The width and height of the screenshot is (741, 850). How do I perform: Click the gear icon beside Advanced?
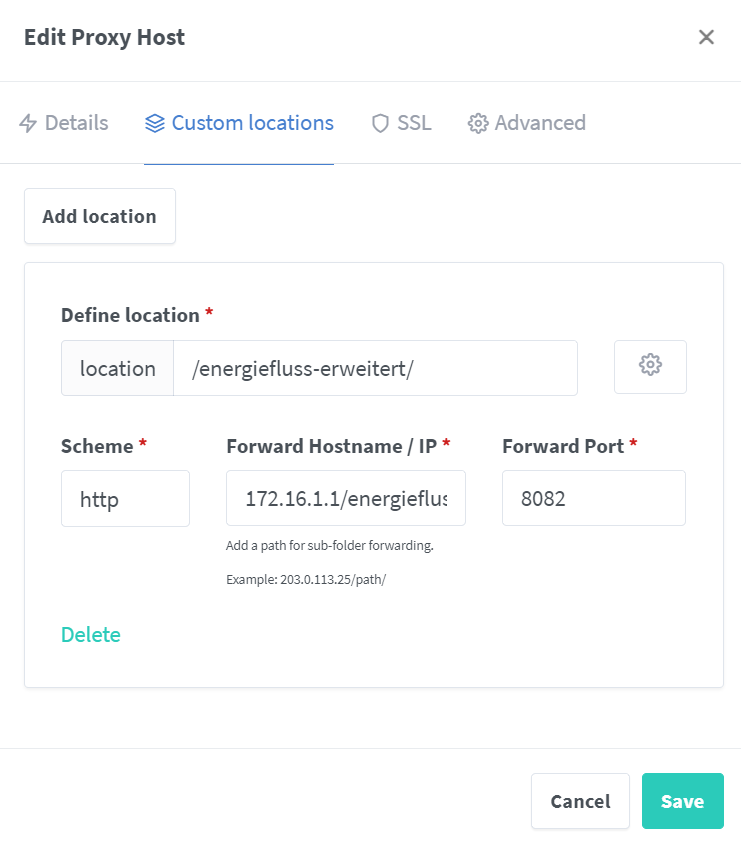click(478, 123)
